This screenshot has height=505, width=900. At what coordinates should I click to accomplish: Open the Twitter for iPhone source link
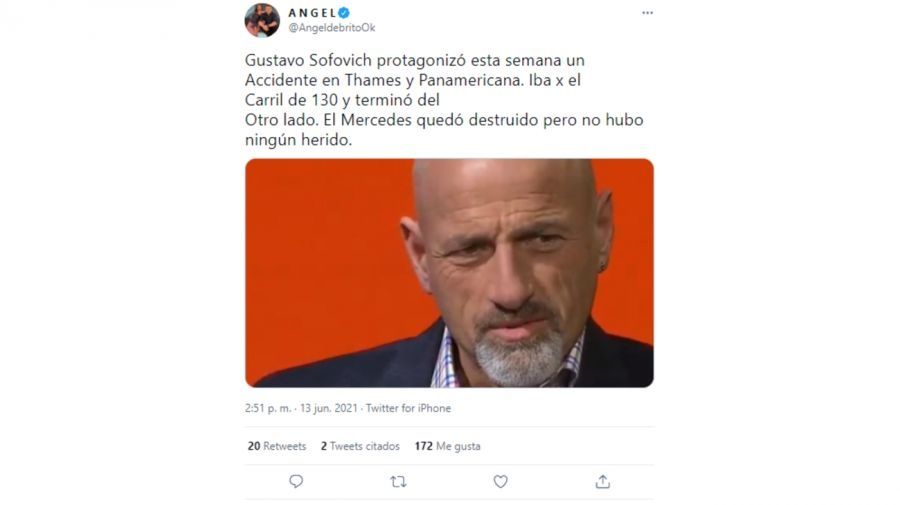point(408,408)
